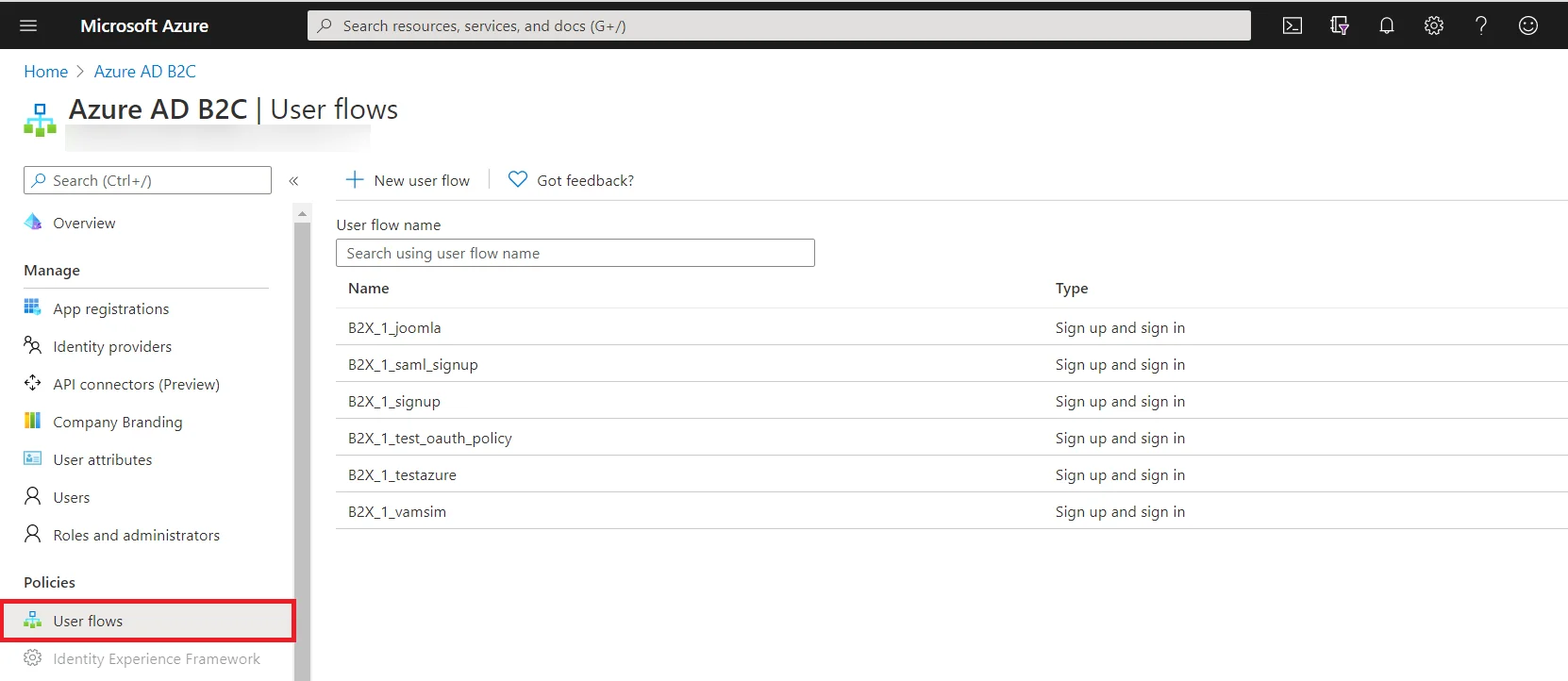Focus Search using user flow name field
This screenshot has width=1568, height=681.
[575, 253]
